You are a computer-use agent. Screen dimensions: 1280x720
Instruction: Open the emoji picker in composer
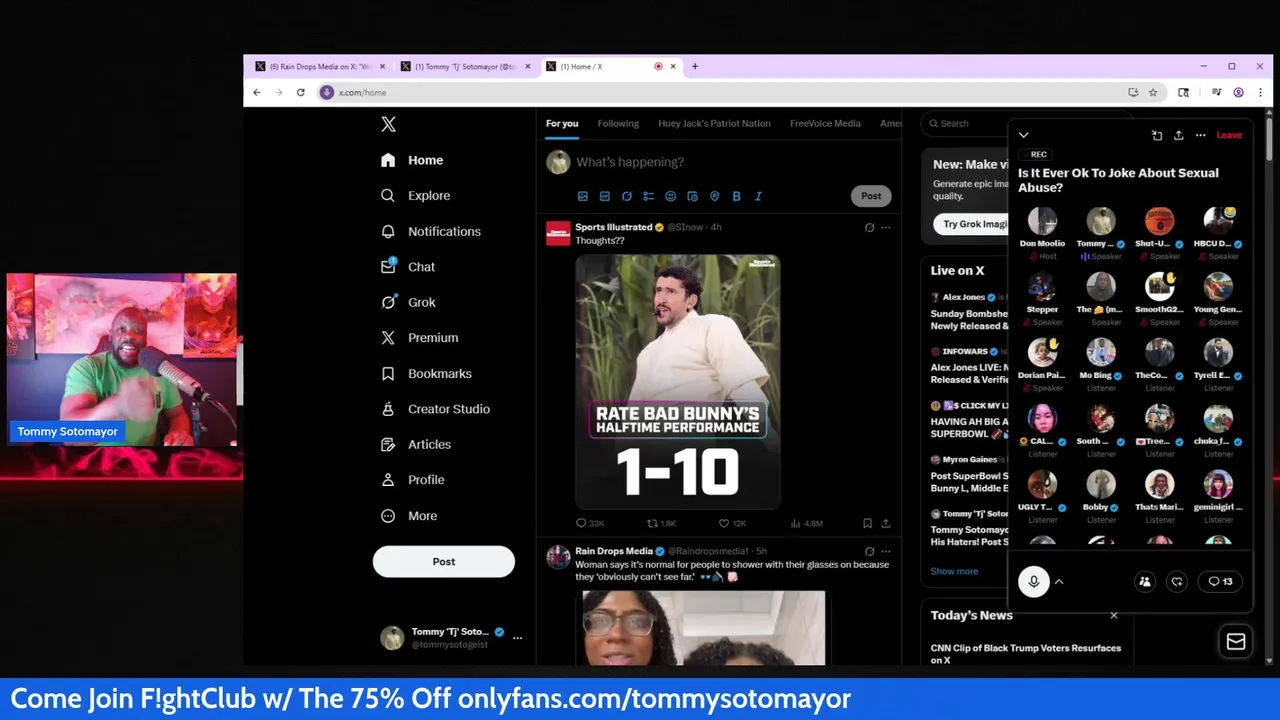point(670,196)
